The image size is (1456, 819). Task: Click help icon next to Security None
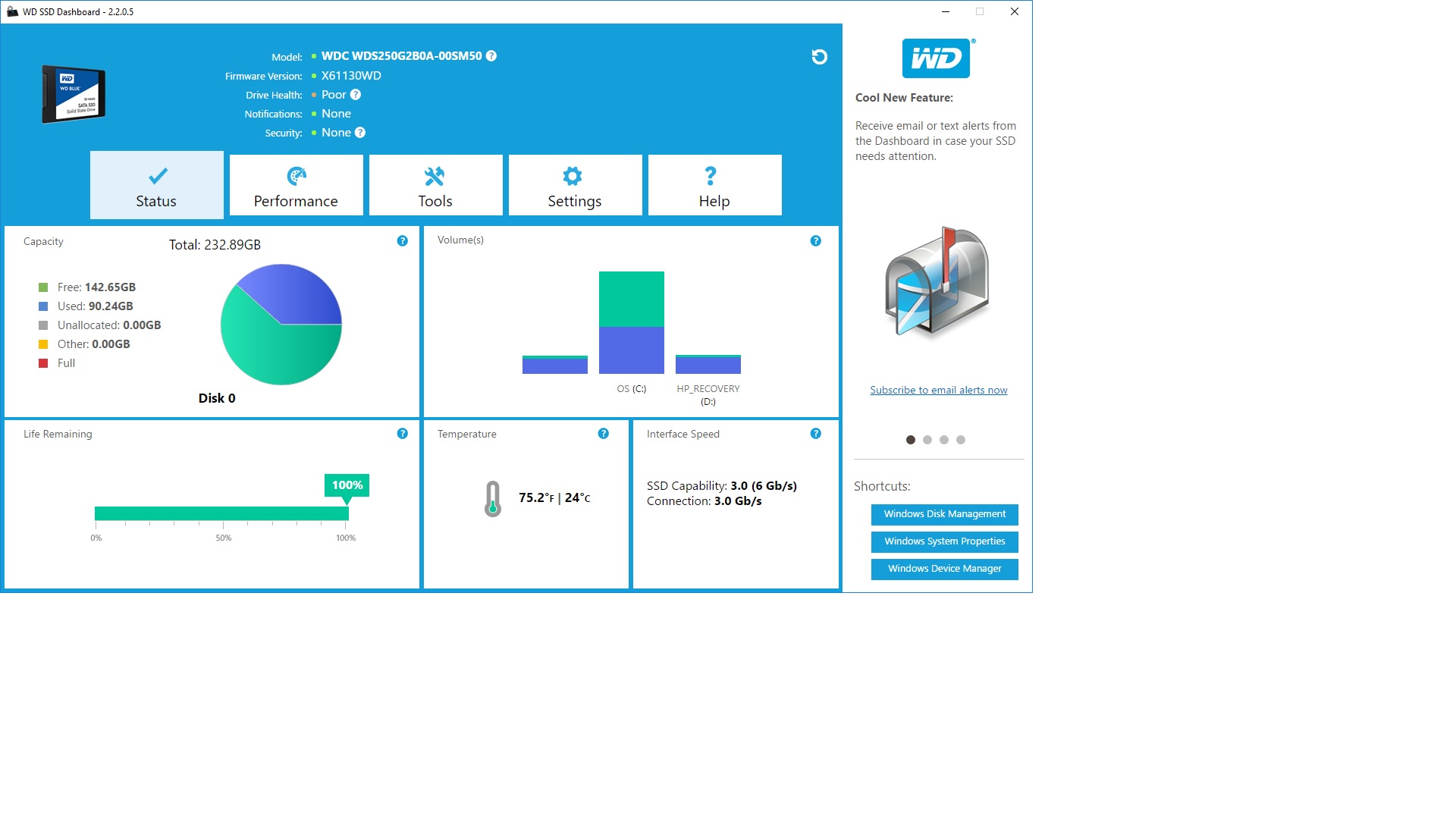(x=360, y=133)
